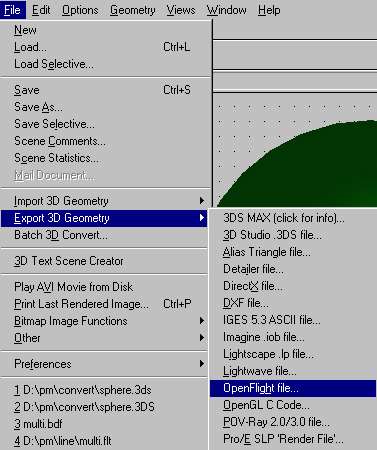377x450 pixels.
Task: Export as POV-Ray 2.0/3.0 file...
Action: (293, 422)
